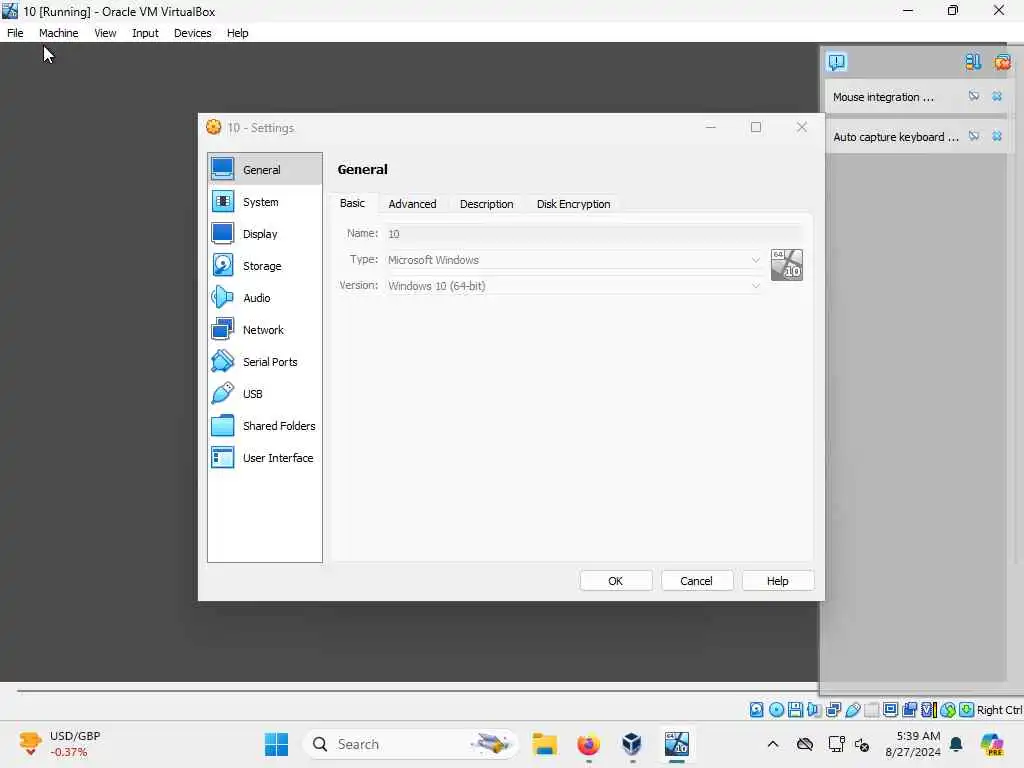Screen dimensions: 1024x768
Task: Open the USD/GBP widget on taskbar
Action: coord(60,744)
